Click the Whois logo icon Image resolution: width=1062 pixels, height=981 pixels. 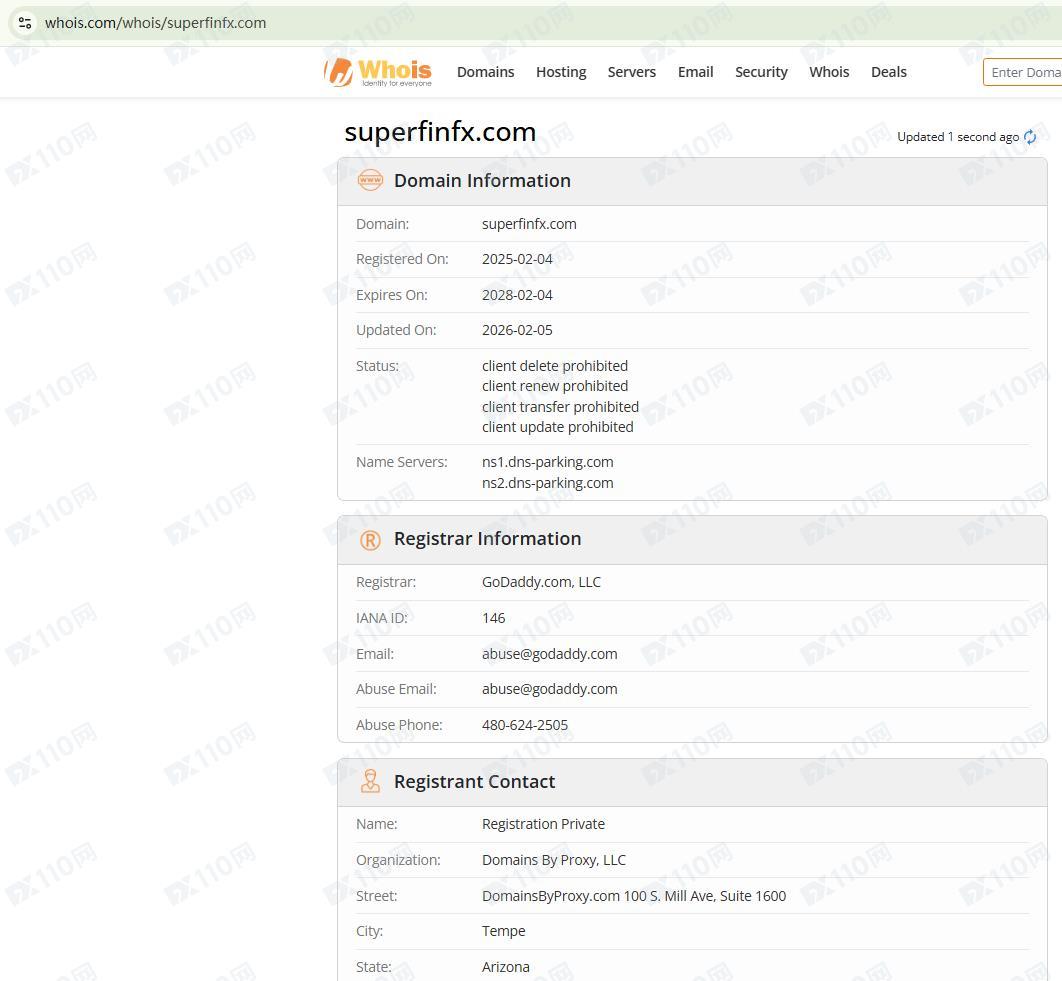(x=377, y=72)
